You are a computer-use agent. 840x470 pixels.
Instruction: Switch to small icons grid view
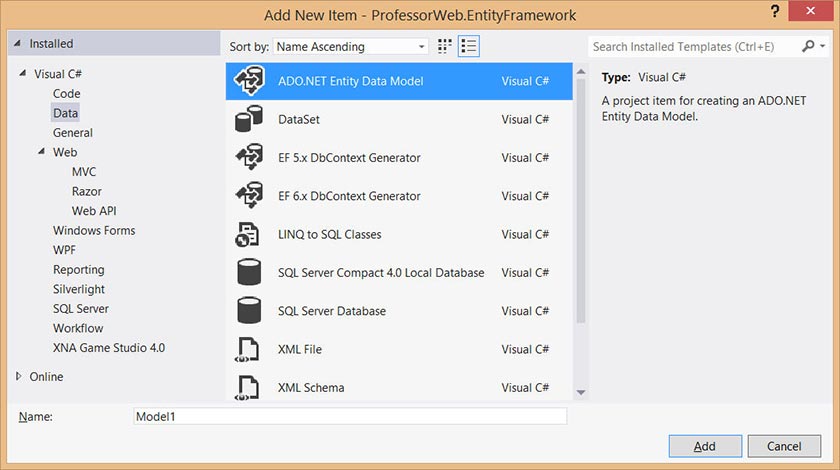coord(445,46)
